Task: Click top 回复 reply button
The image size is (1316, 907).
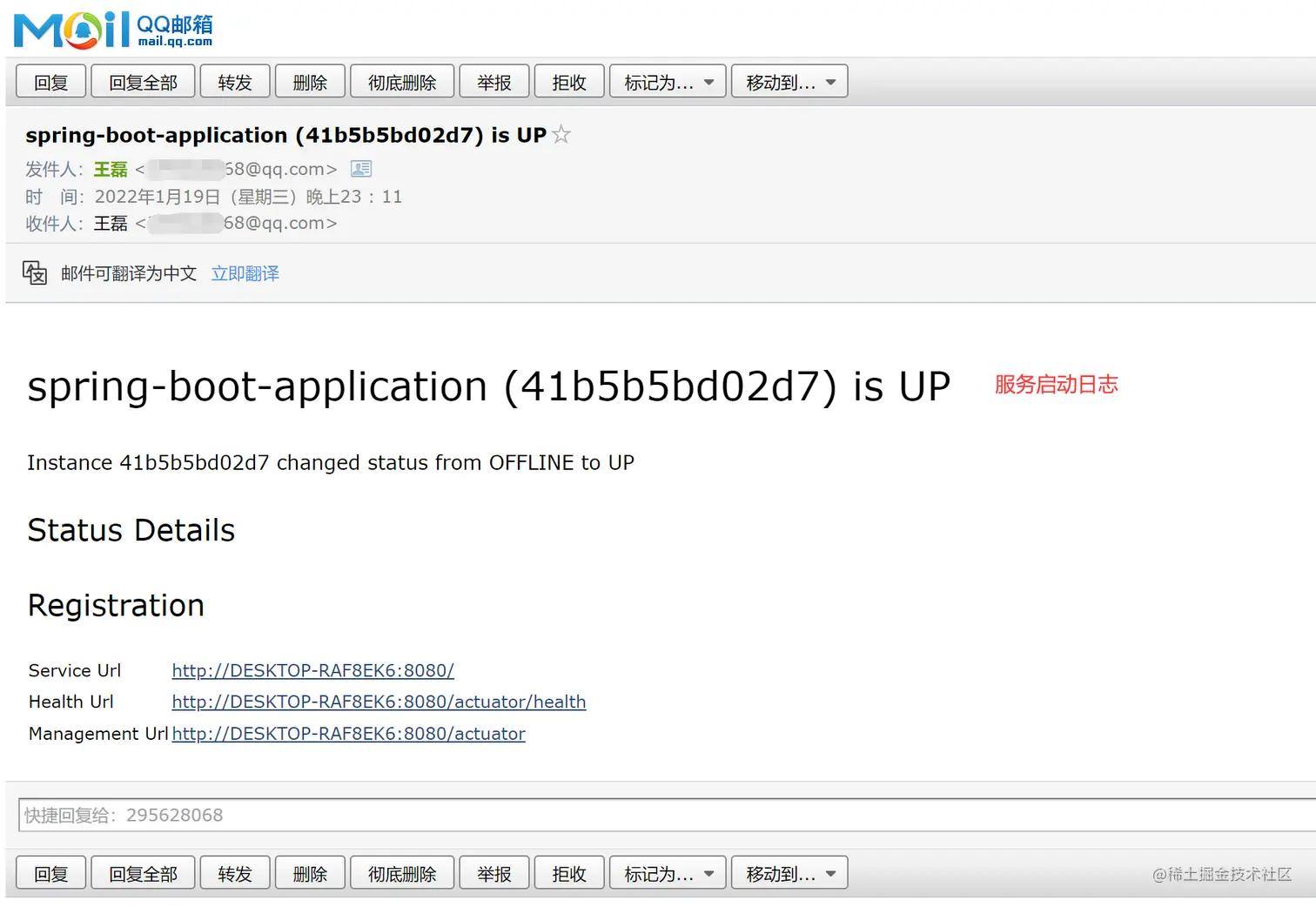Action: pos(51,82)
